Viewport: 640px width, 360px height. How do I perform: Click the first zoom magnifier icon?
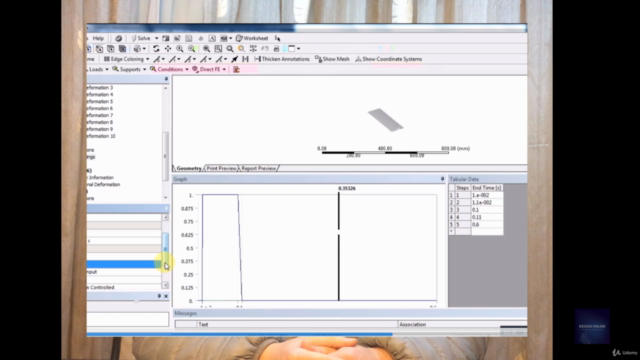coord(180,49)
